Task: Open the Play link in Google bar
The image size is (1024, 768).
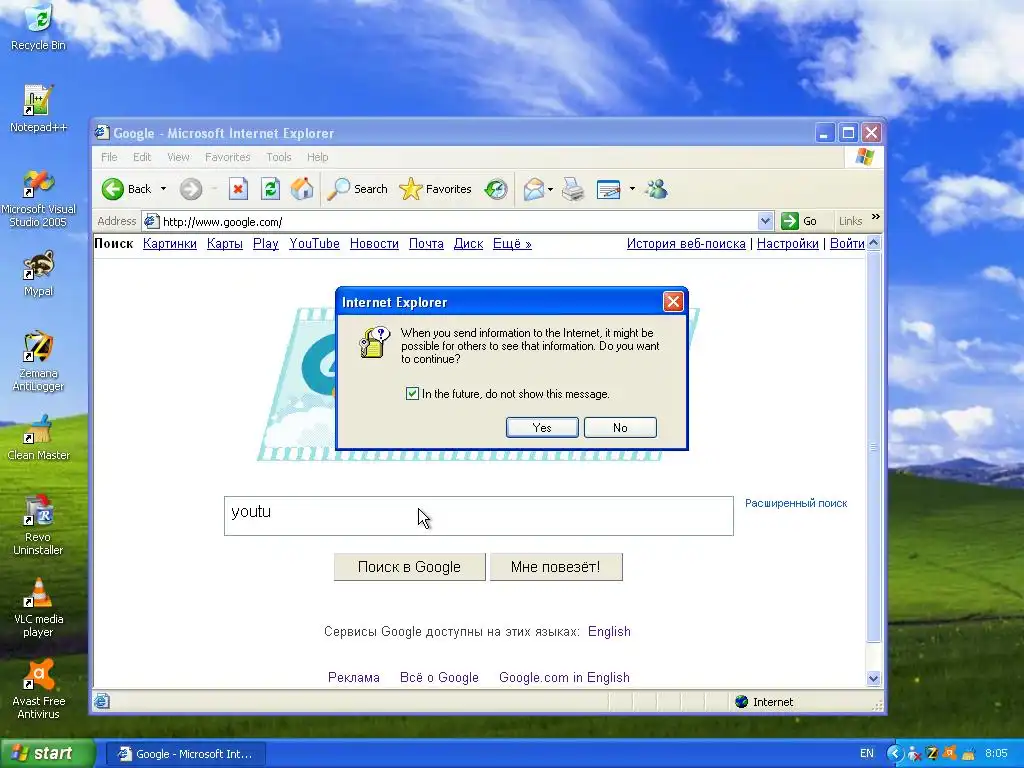Action: coord(266,244)
